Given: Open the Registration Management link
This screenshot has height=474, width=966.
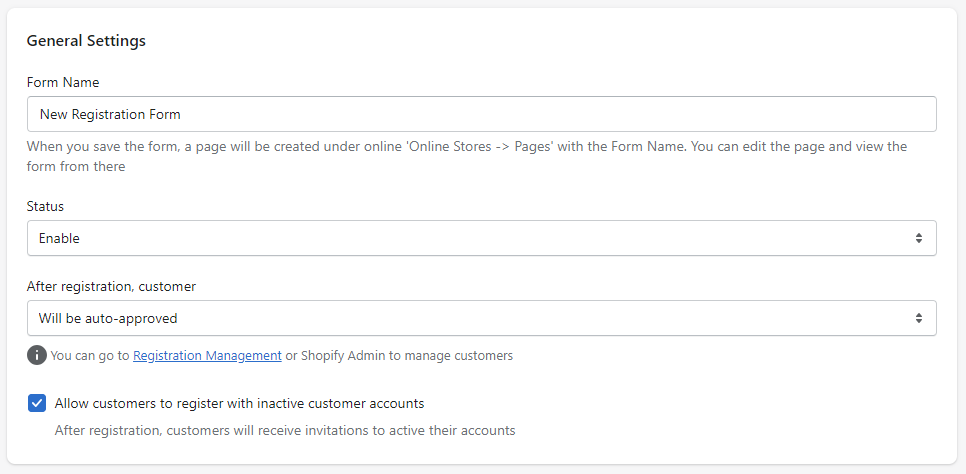Looking at the screenshot, I should tap(207, 355).
